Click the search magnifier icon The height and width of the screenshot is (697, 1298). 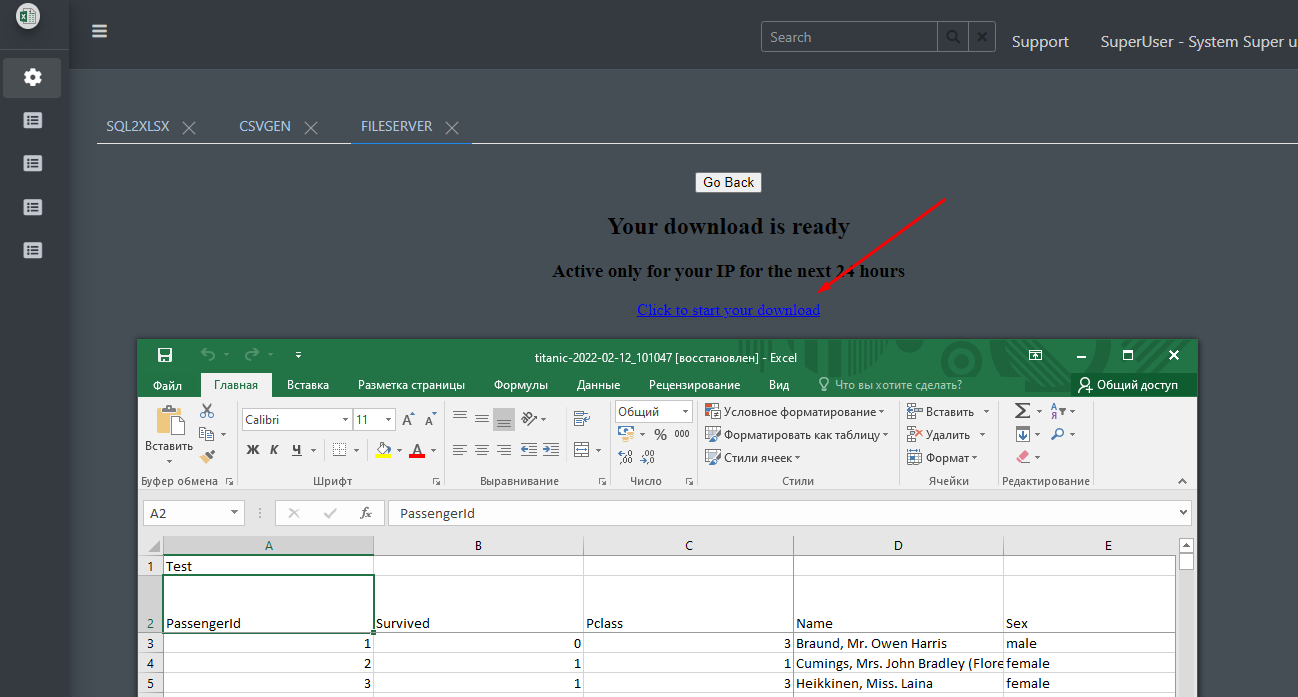click(x=952, y=37)
